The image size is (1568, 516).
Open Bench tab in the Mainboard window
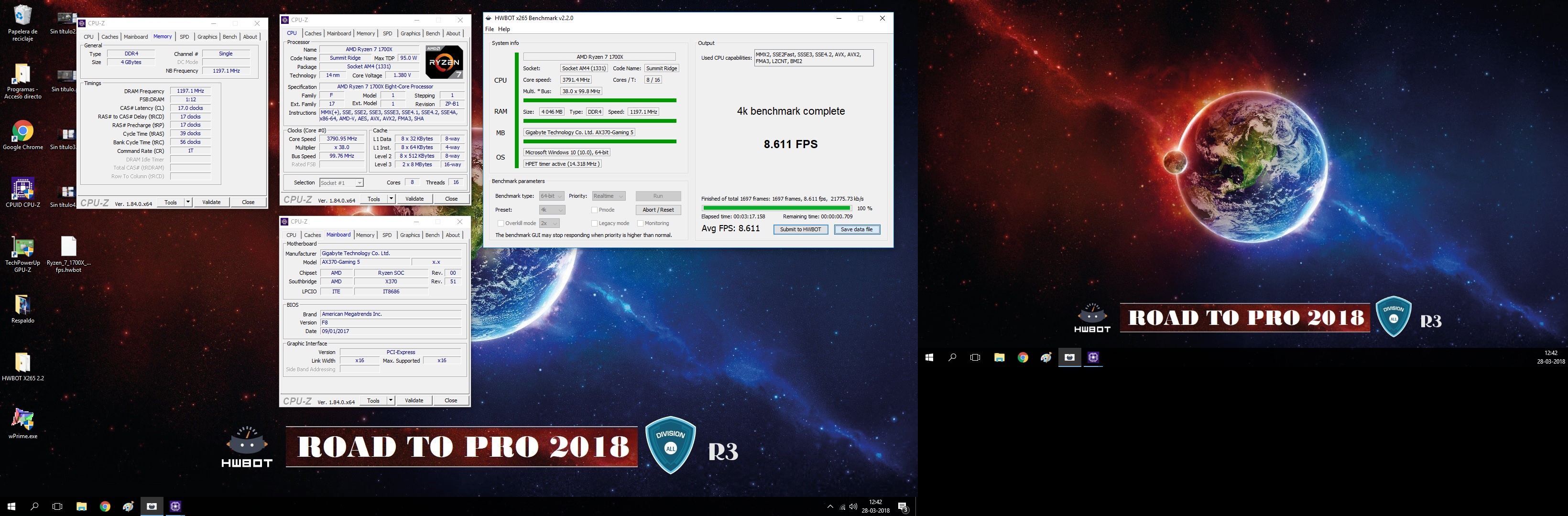pyautogui.click(x=432, y=235)
